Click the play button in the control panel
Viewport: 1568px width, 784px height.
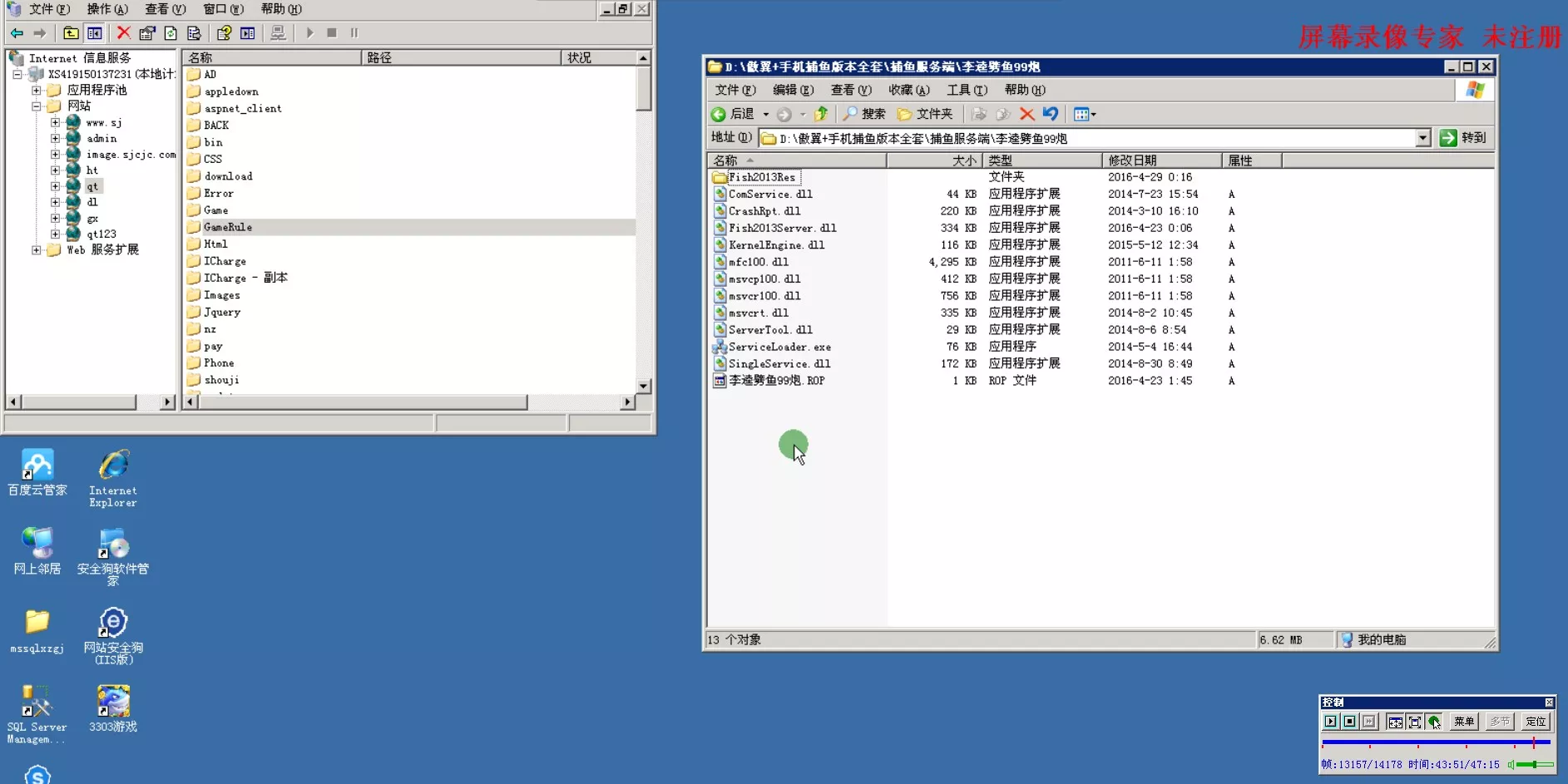[1330, 722]
